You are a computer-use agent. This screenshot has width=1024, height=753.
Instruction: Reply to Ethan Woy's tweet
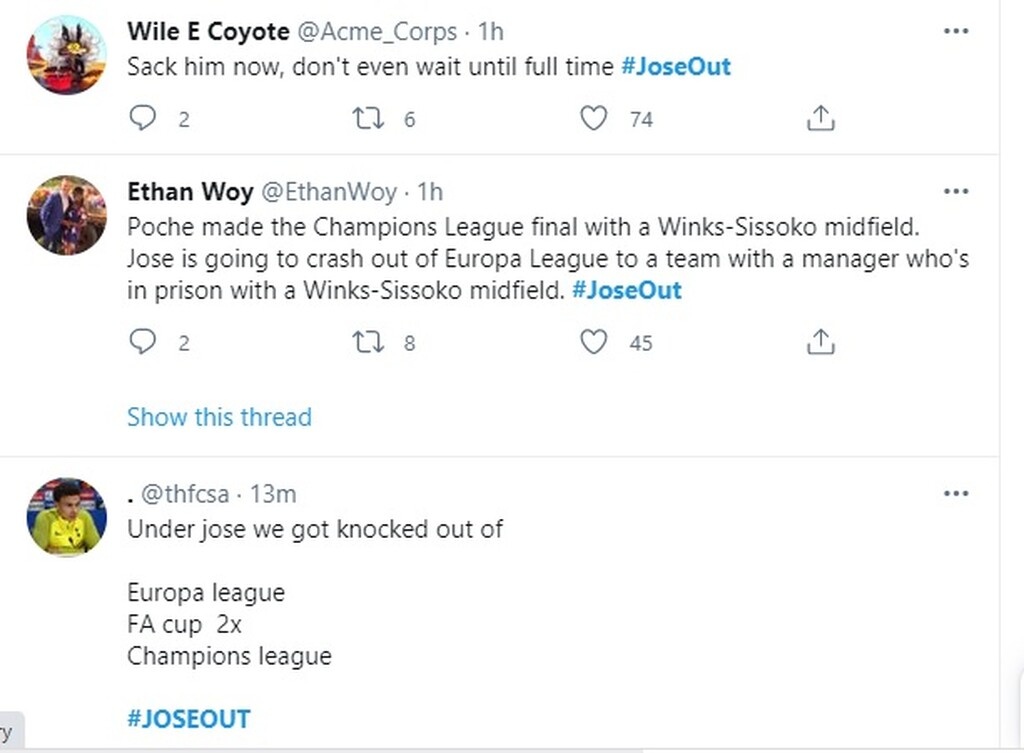142,341
